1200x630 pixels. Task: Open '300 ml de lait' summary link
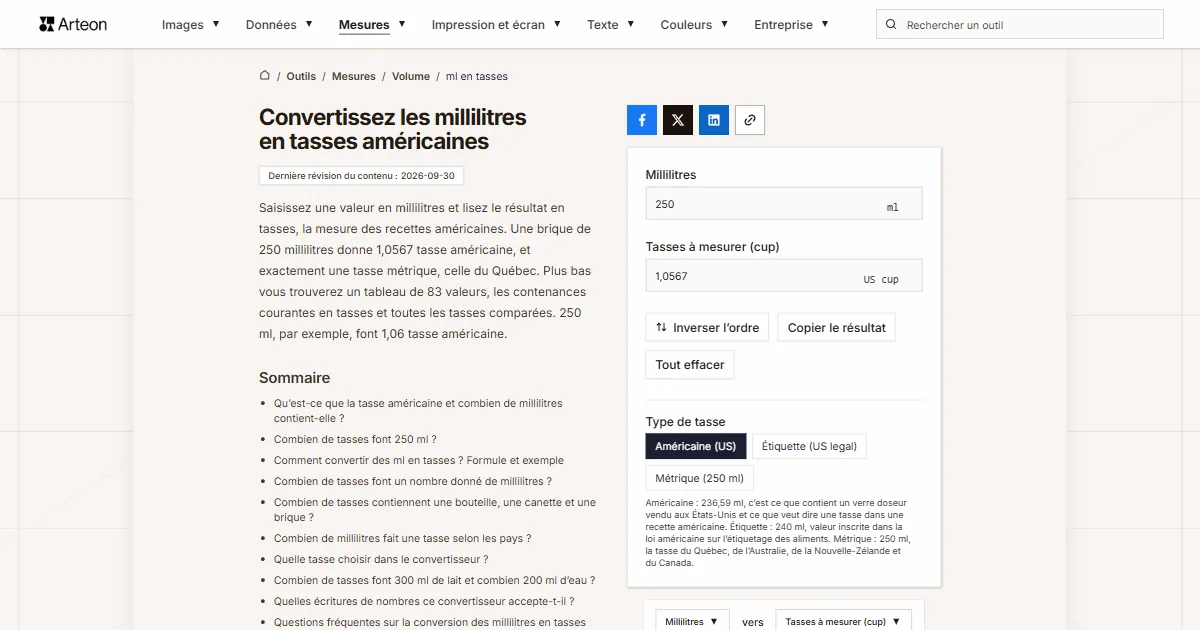(434, 580)
